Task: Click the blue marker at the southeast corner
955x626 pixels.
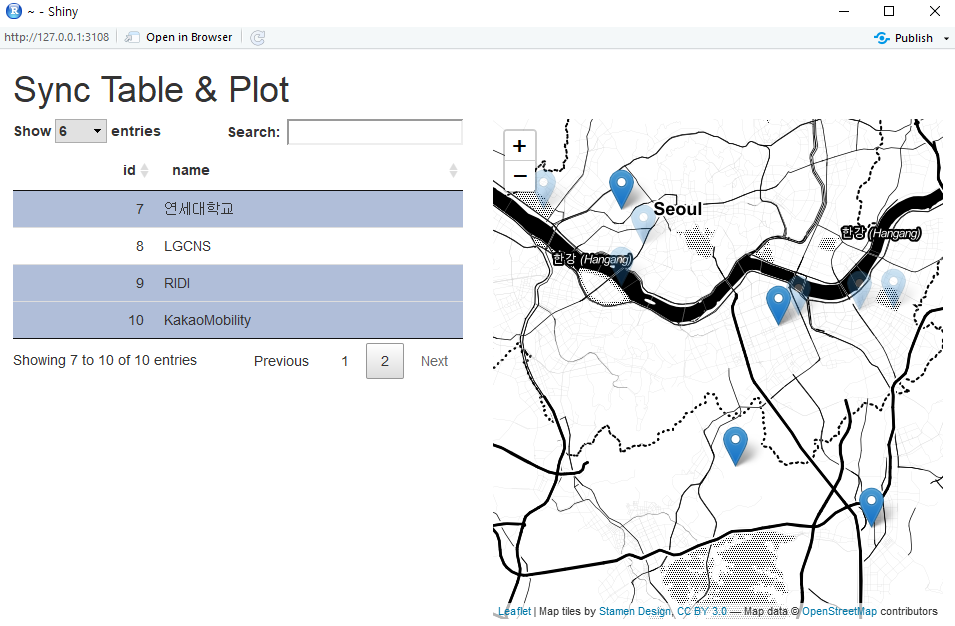Action: (x=872, y=507)
